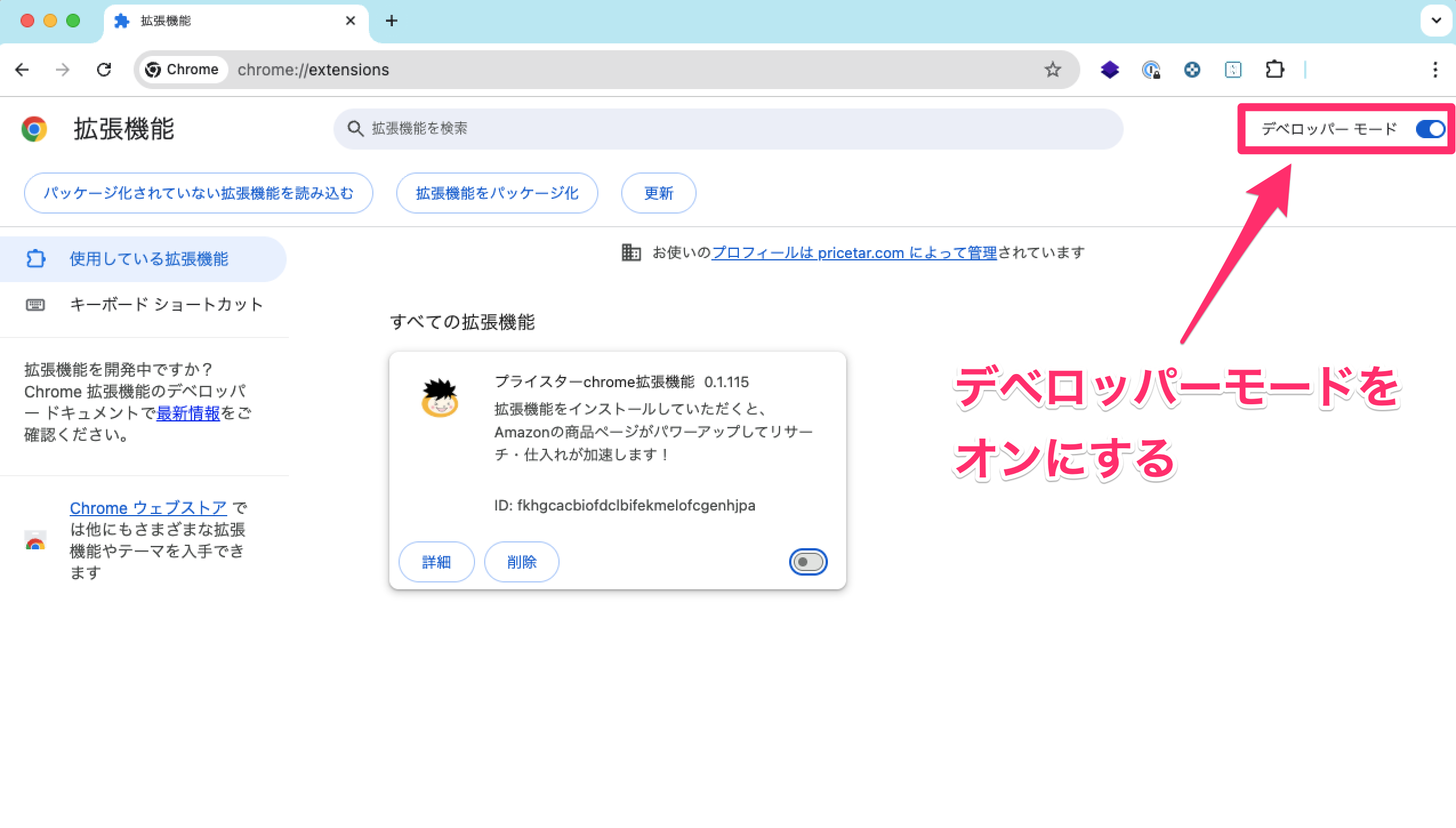The width and height of the screenshot is (1456, 828).
Task: Reload the extensions page
Action: click(x=104, y=70)
